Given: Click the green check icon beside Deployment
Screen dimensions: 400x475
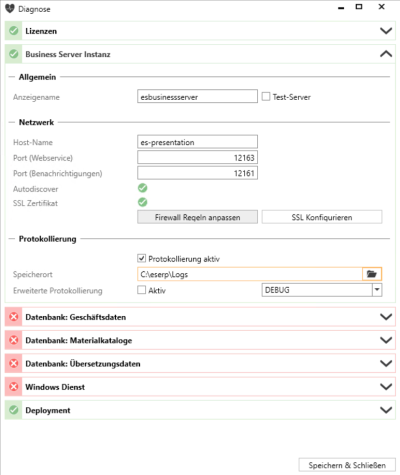Looking at the screenshot, I should (x=14, y=410).
